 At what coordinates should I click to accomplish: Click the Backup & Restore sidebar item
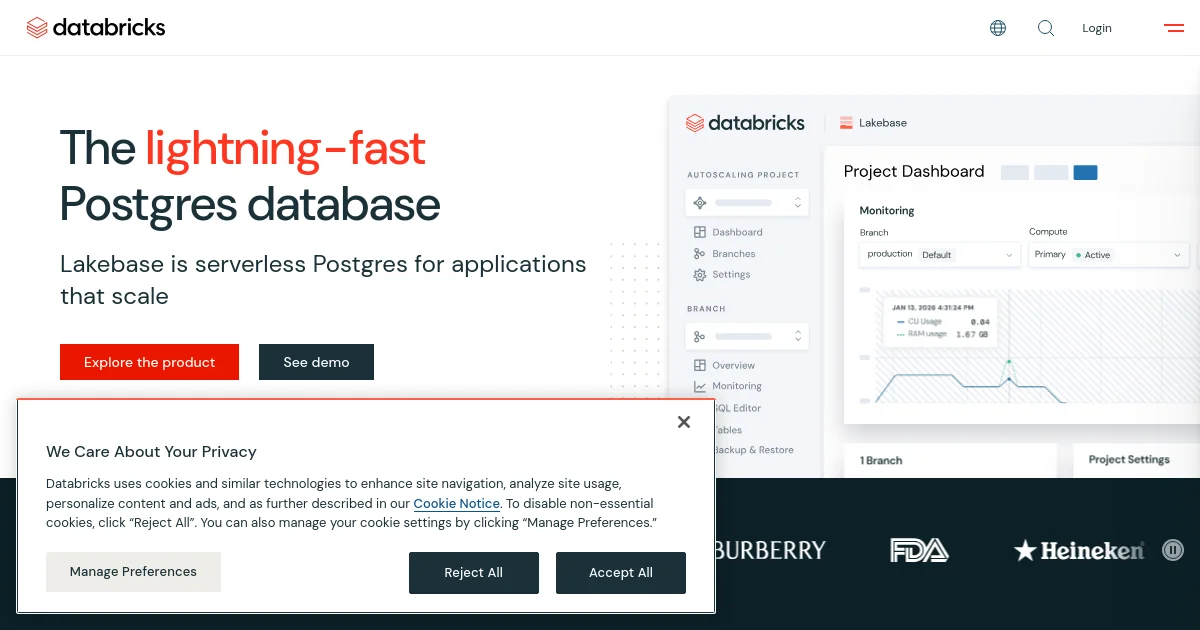click(x=754, y=450)
